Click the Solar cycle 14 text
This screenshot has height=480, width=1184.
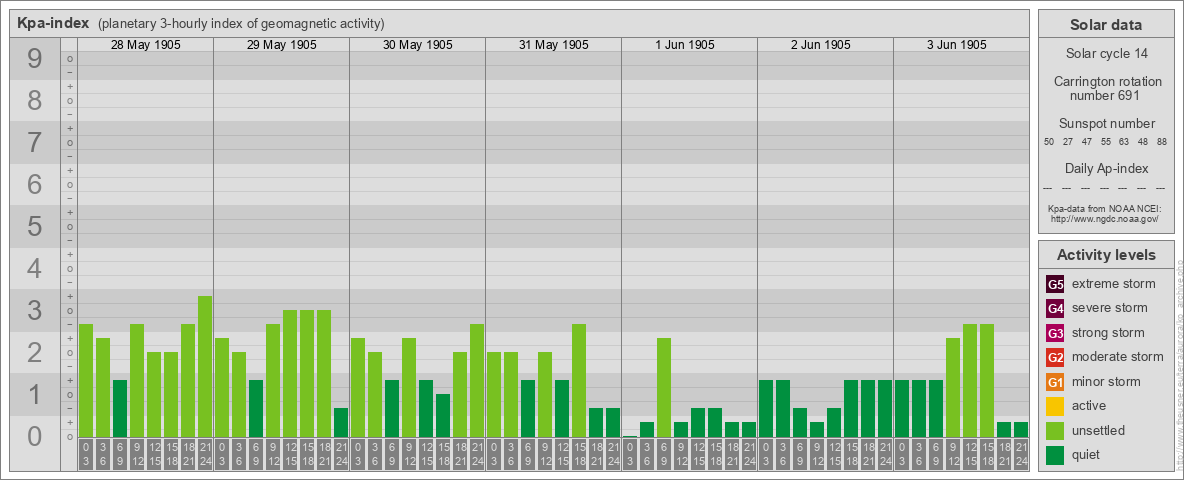[1106, 54]
